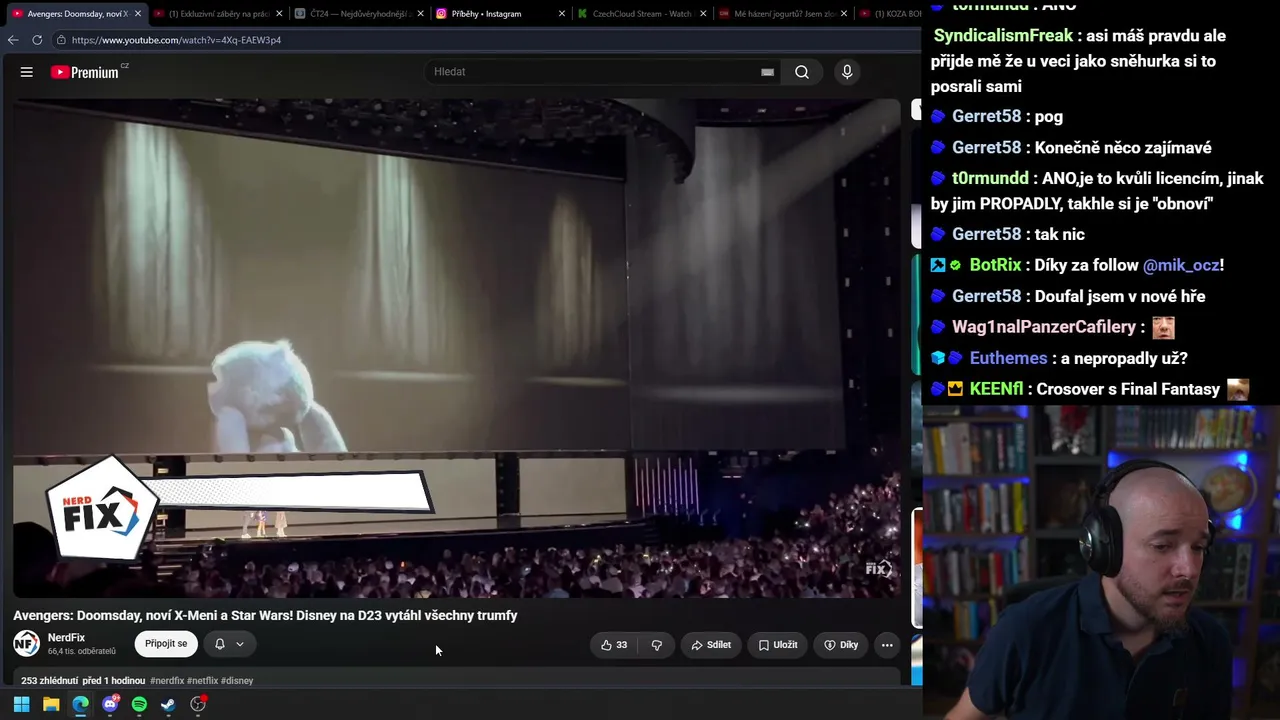Click the #disney hashtag
This screenshot has width=1280, height=720.
(237, 681)
